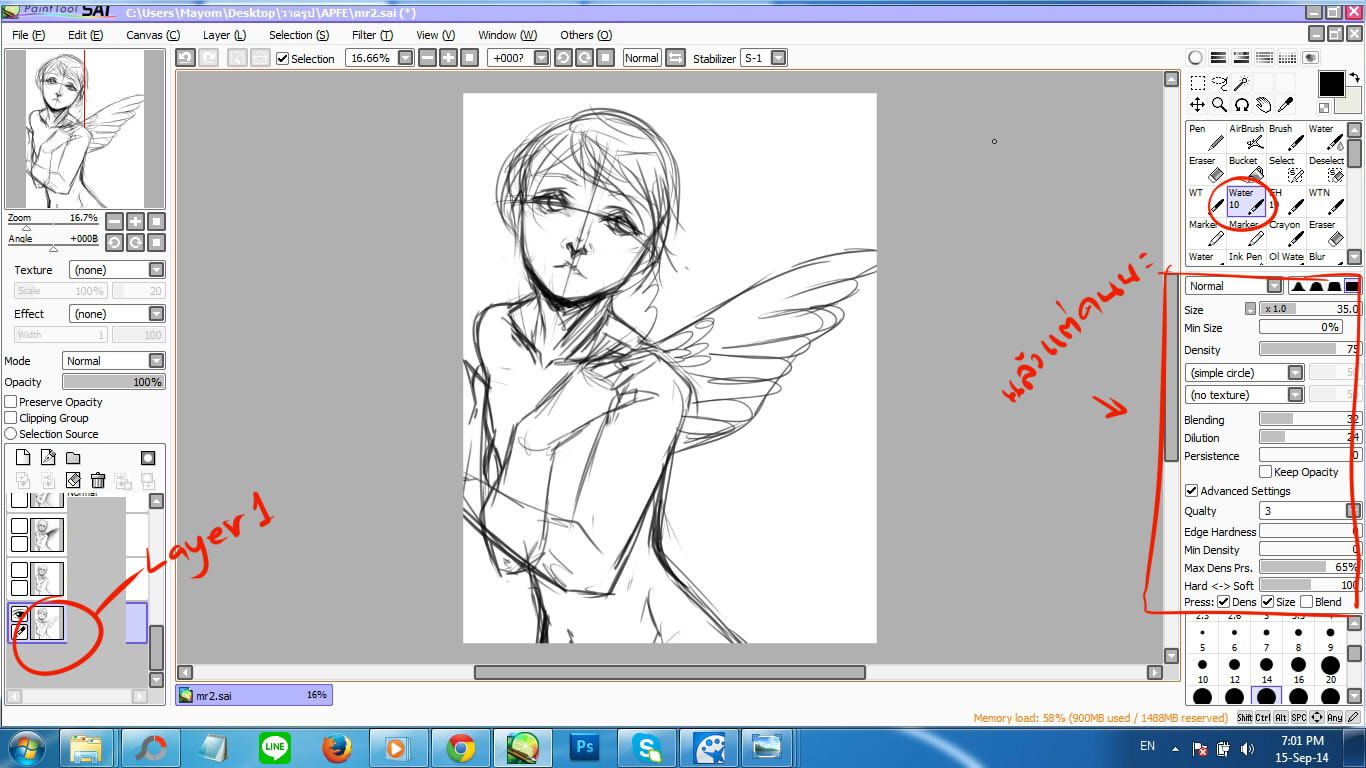
Task: Click the navigator preview thumbnail
Action: coord(85,129)
